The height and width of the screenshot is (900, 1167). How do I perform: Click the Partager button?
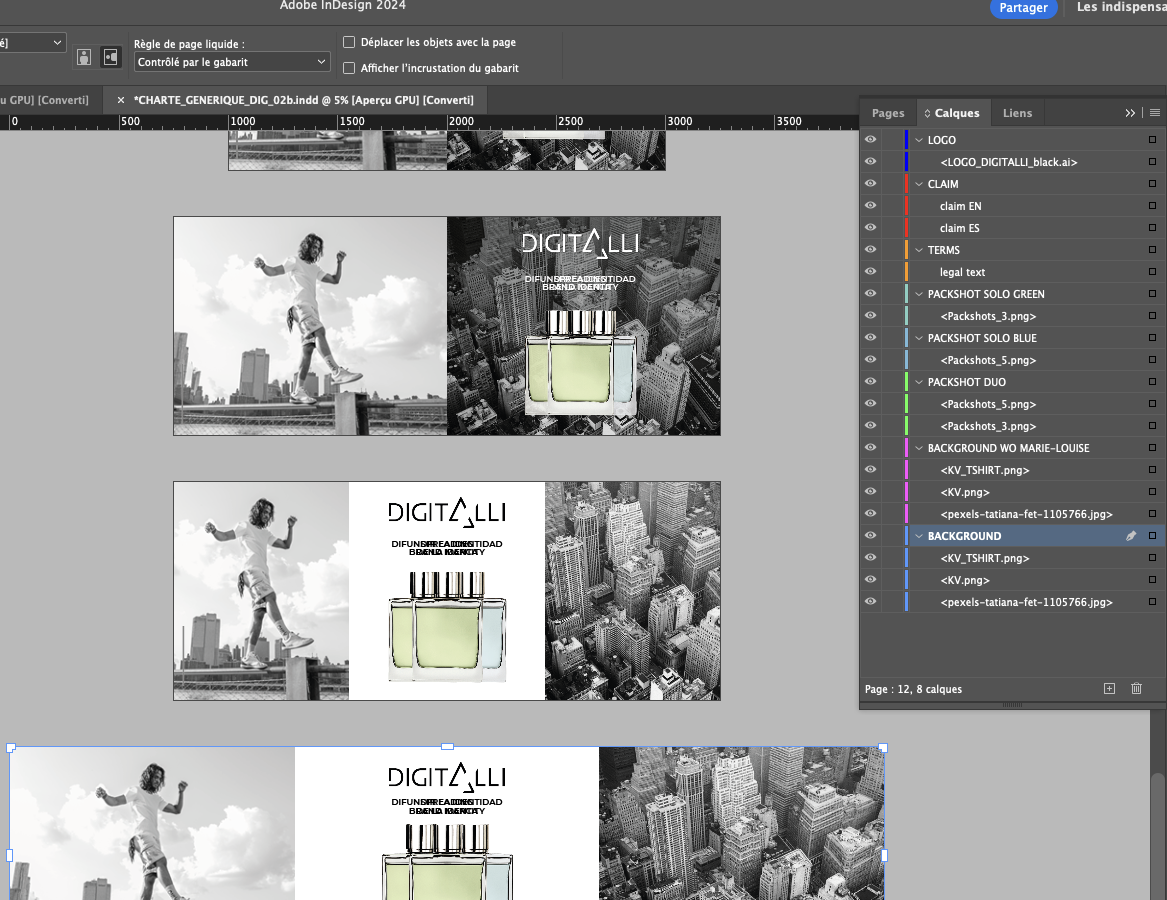(1023, 7)
